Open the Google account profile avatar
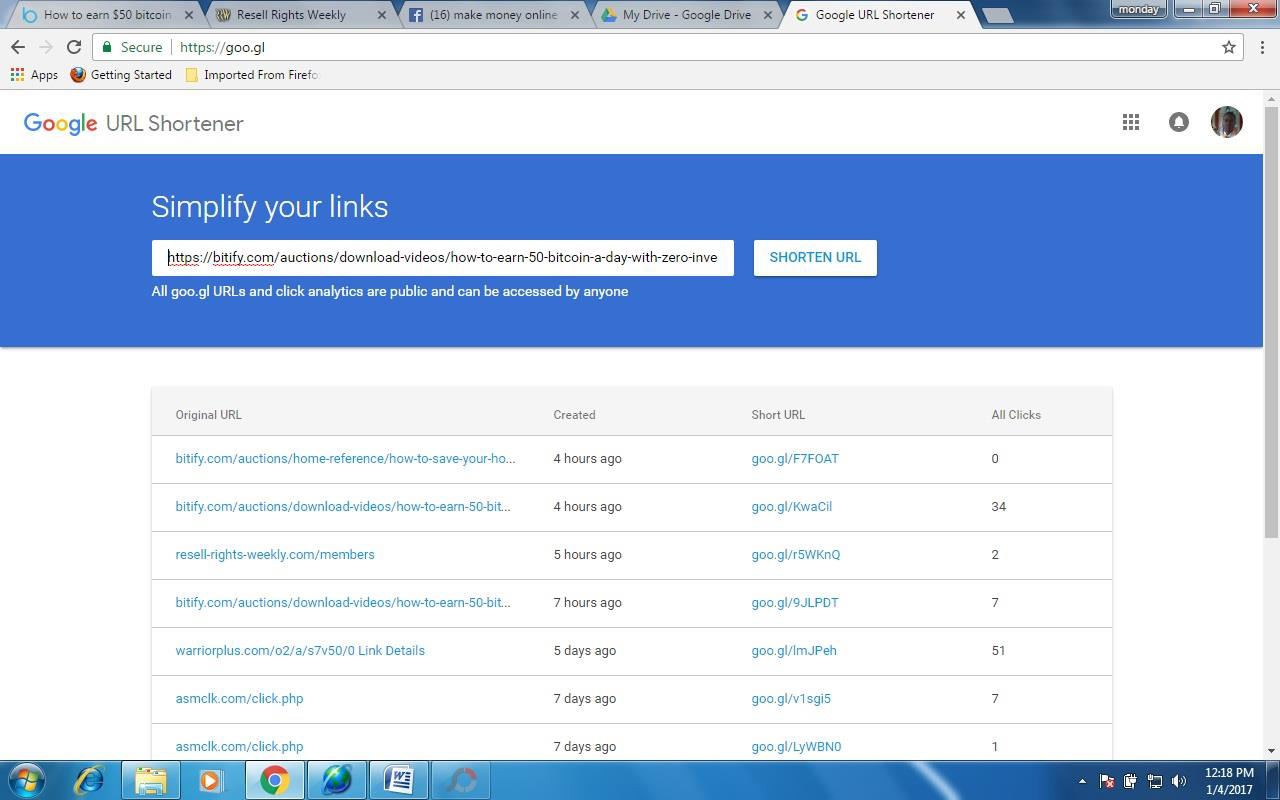 (x=1227, y=122)
